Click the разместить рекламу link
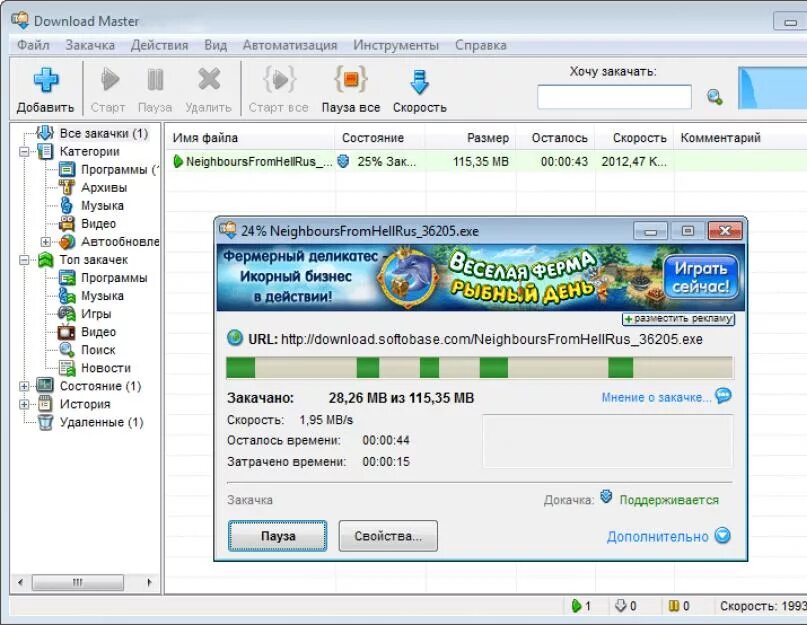The height and width of the screenshot is (625, 807). pyautogui.click(x=678, y=319)
